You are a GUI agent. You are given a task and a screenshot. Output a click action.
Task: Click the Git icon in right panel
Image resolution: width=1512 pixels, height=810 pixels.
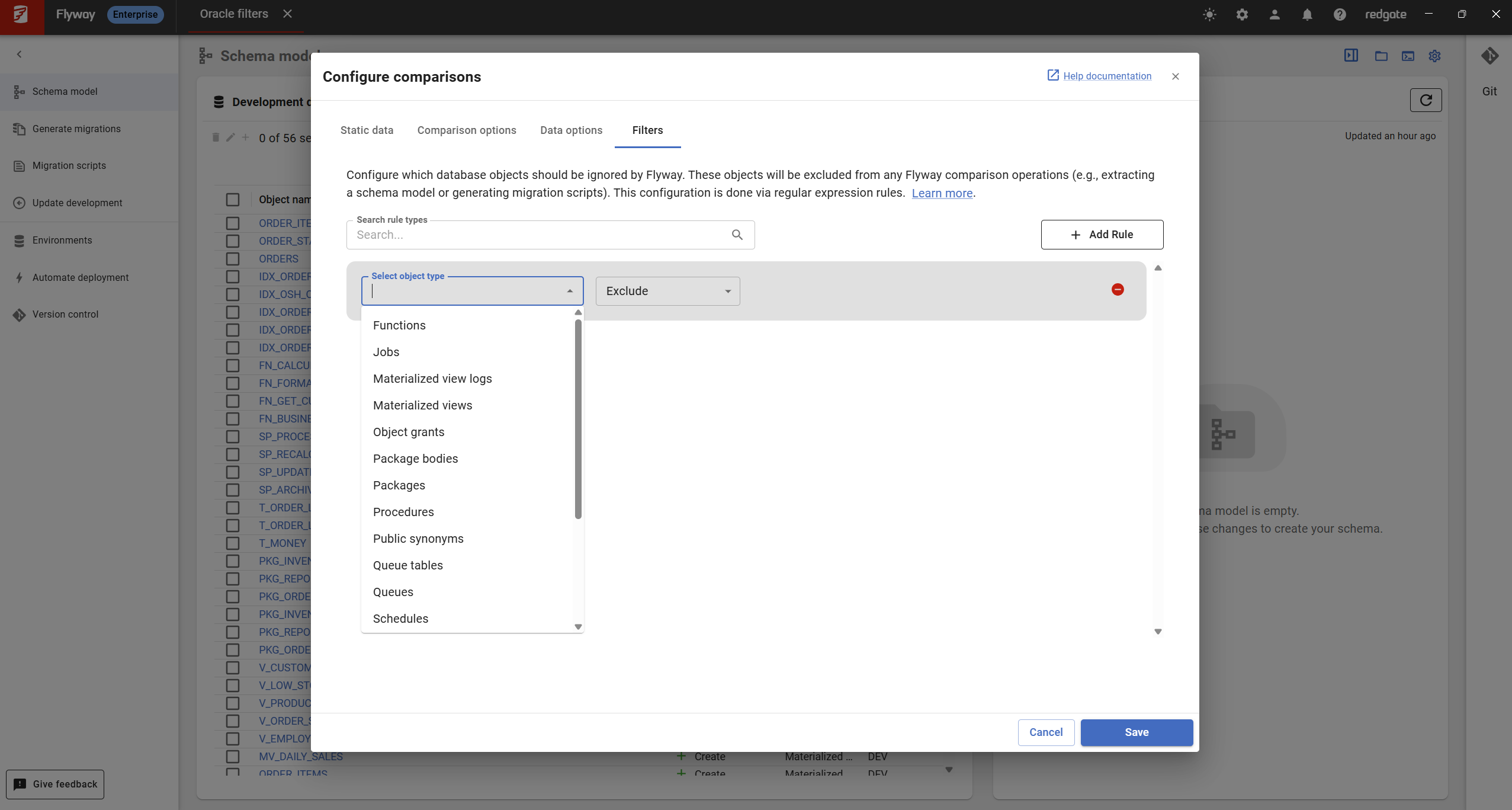1489,56
